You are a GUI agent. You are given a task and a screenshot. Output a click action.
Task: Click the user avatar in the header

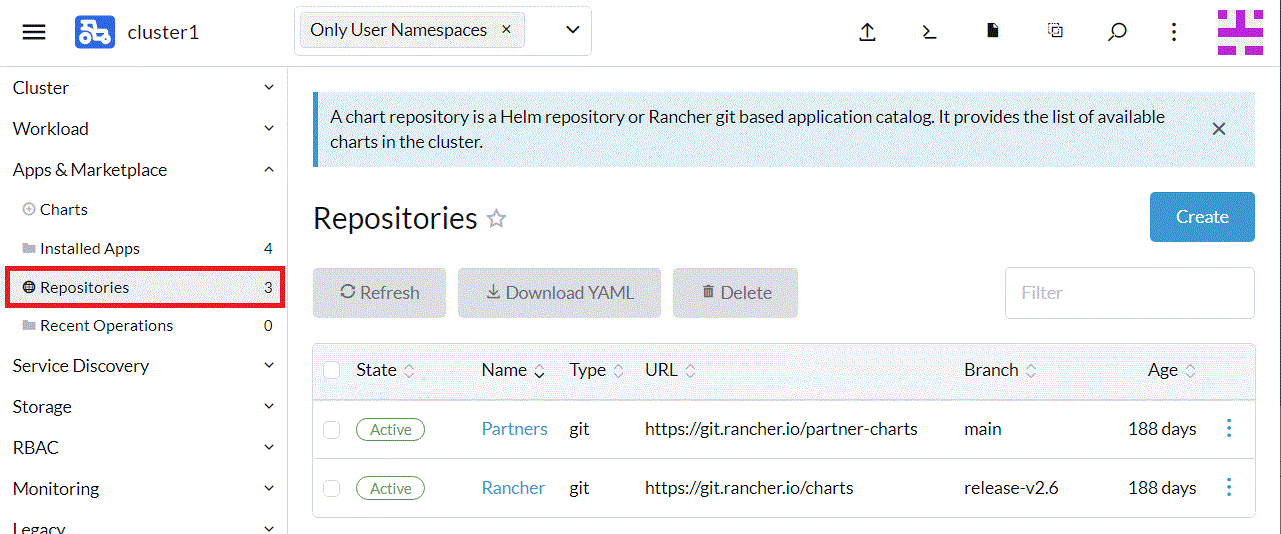tap(1240, 32)
